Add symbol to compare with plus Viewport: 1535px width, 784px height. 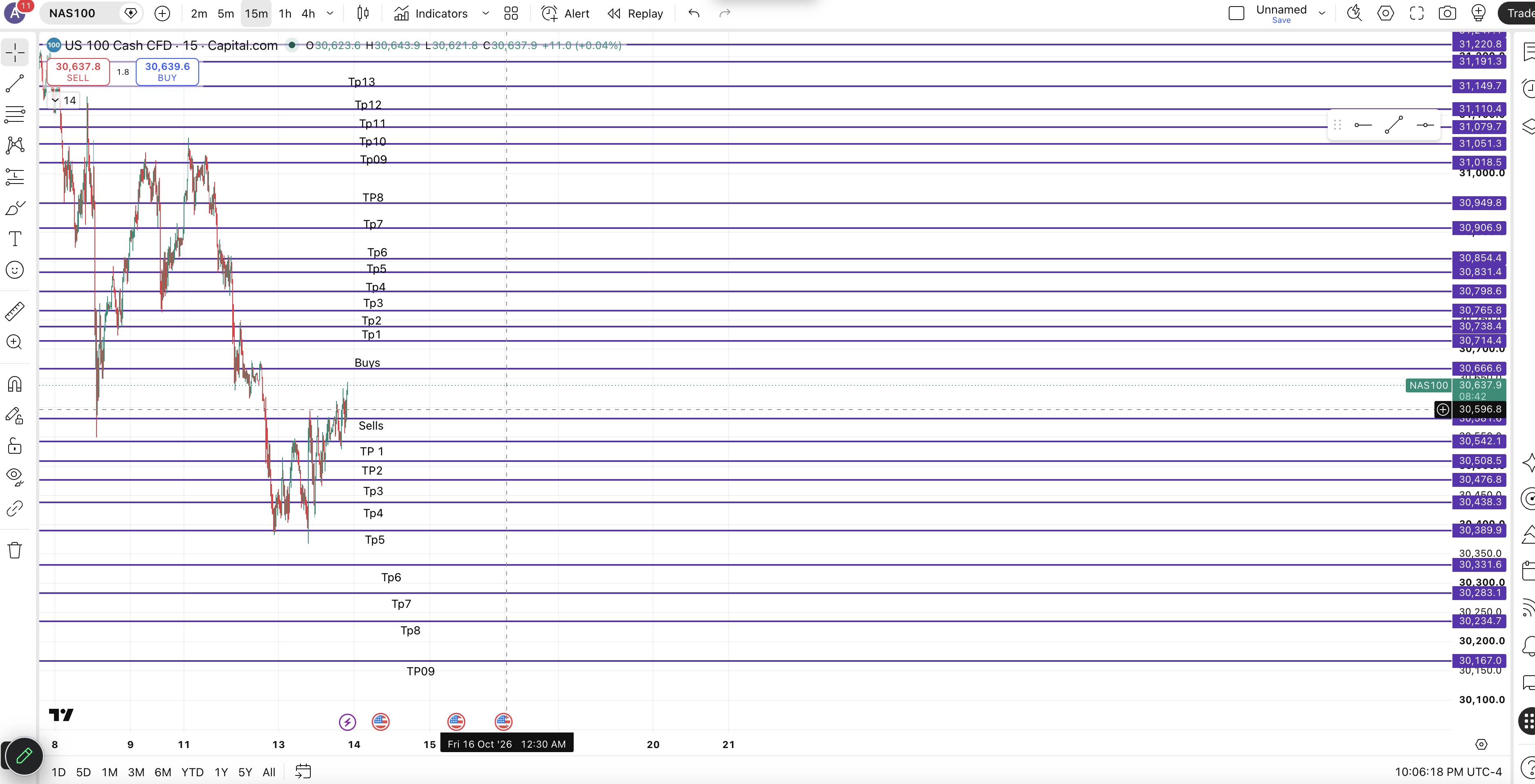click(x=162, y=14)
